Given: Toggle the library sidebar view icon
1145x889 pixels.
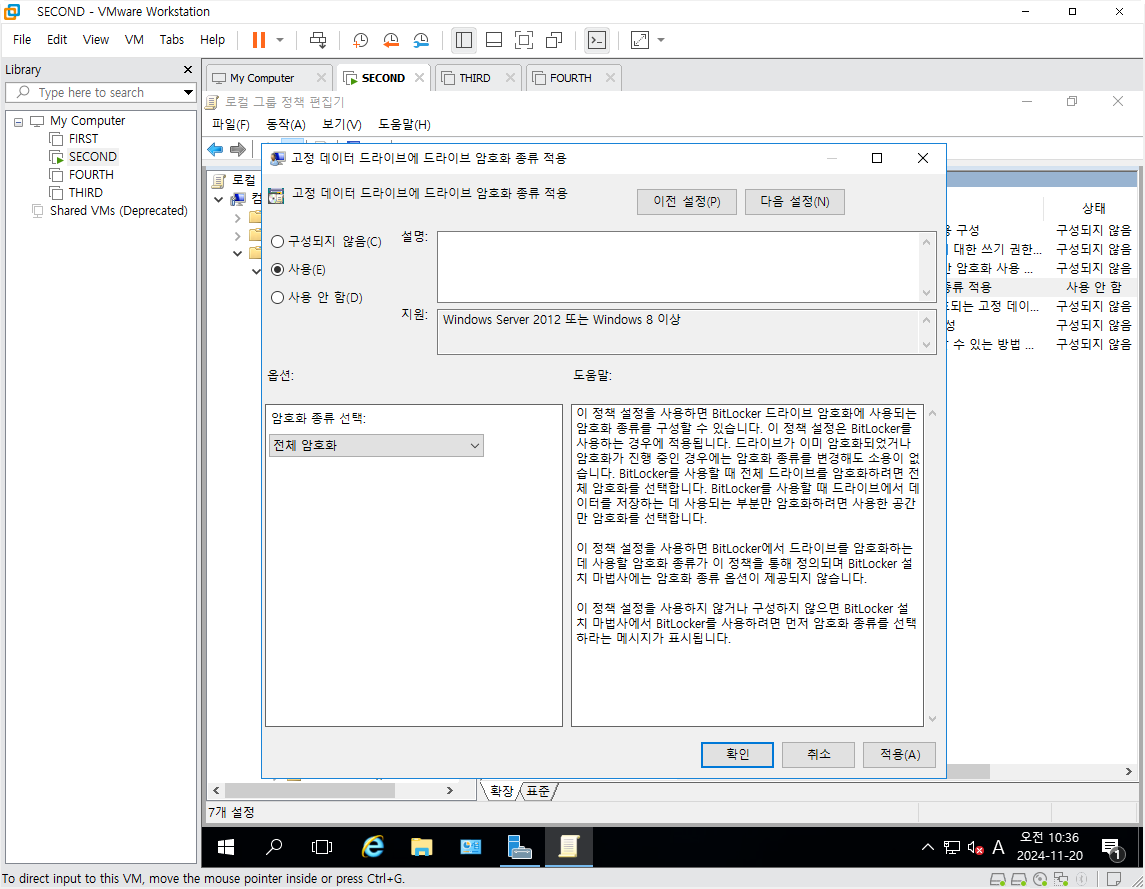Looking at the screenshot, I should (x=464, y=40).
